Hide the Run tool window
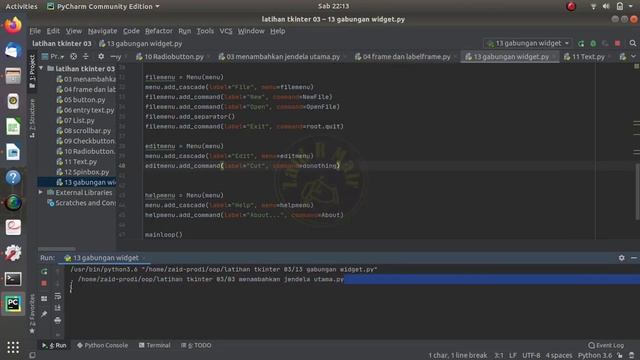 pos(633,258)
